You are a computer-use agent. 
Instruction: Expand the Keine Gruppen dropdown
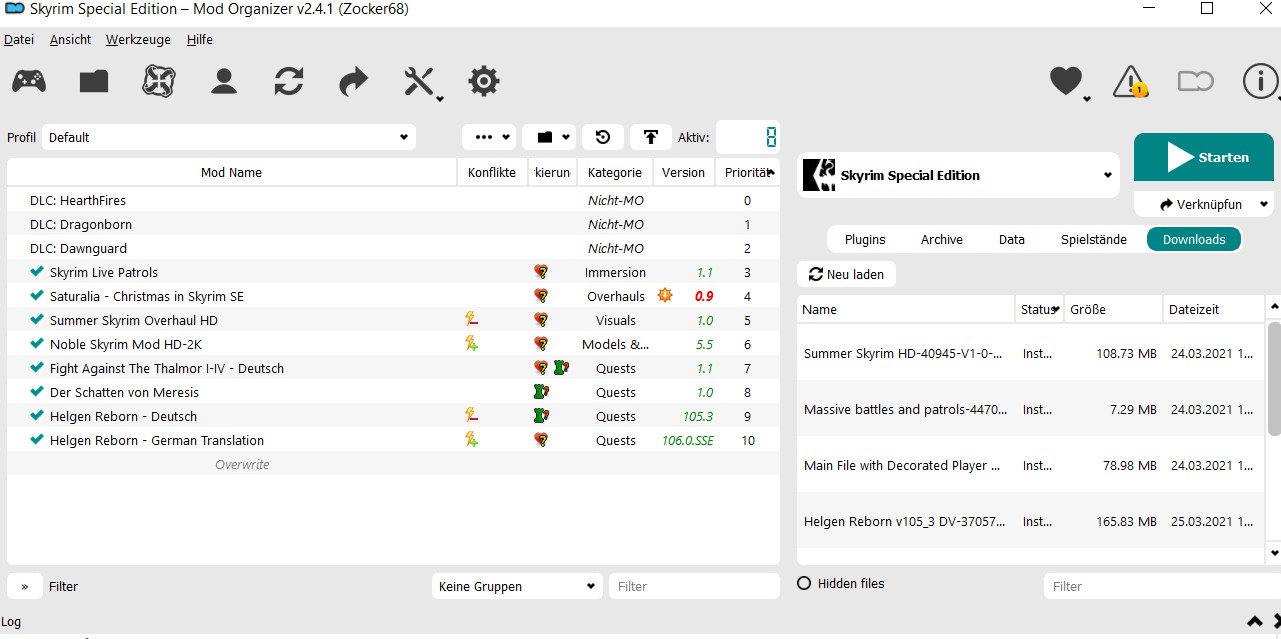pos(517,586)
